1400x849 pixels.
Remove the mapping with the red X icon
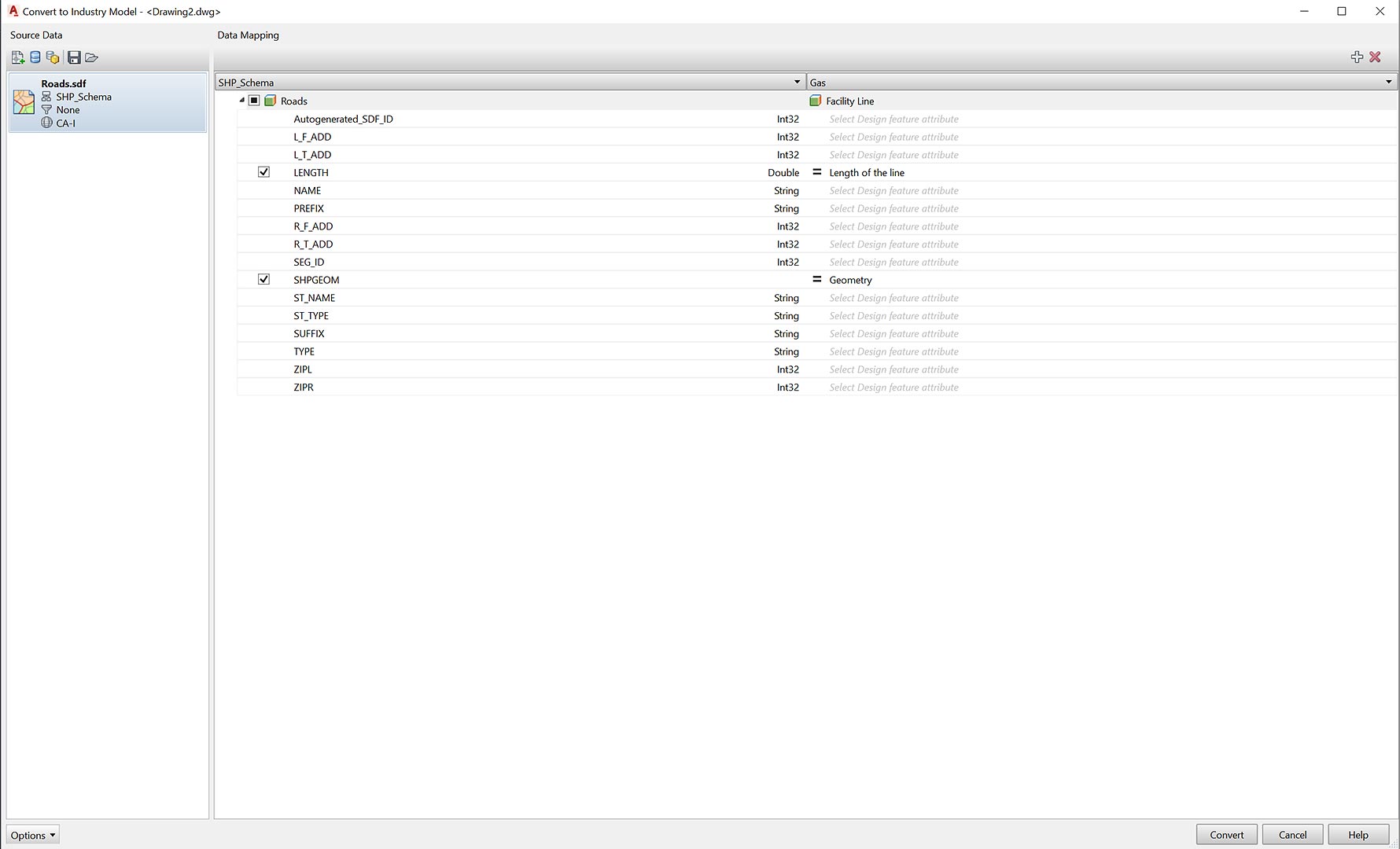(1375, 57)
